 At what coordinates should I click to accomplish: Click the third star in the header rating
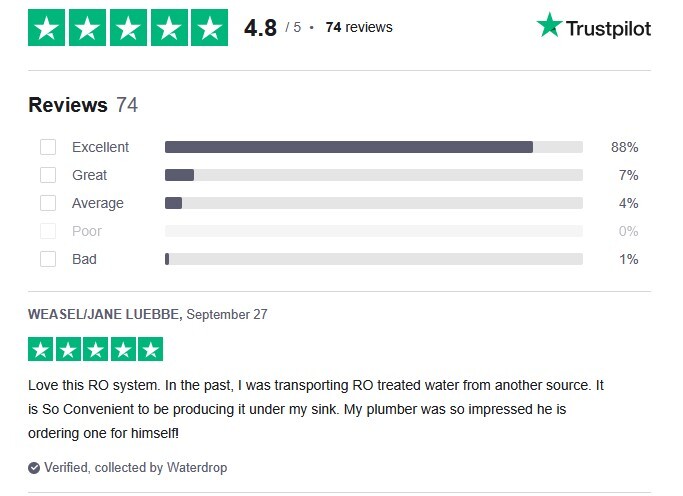128,27
